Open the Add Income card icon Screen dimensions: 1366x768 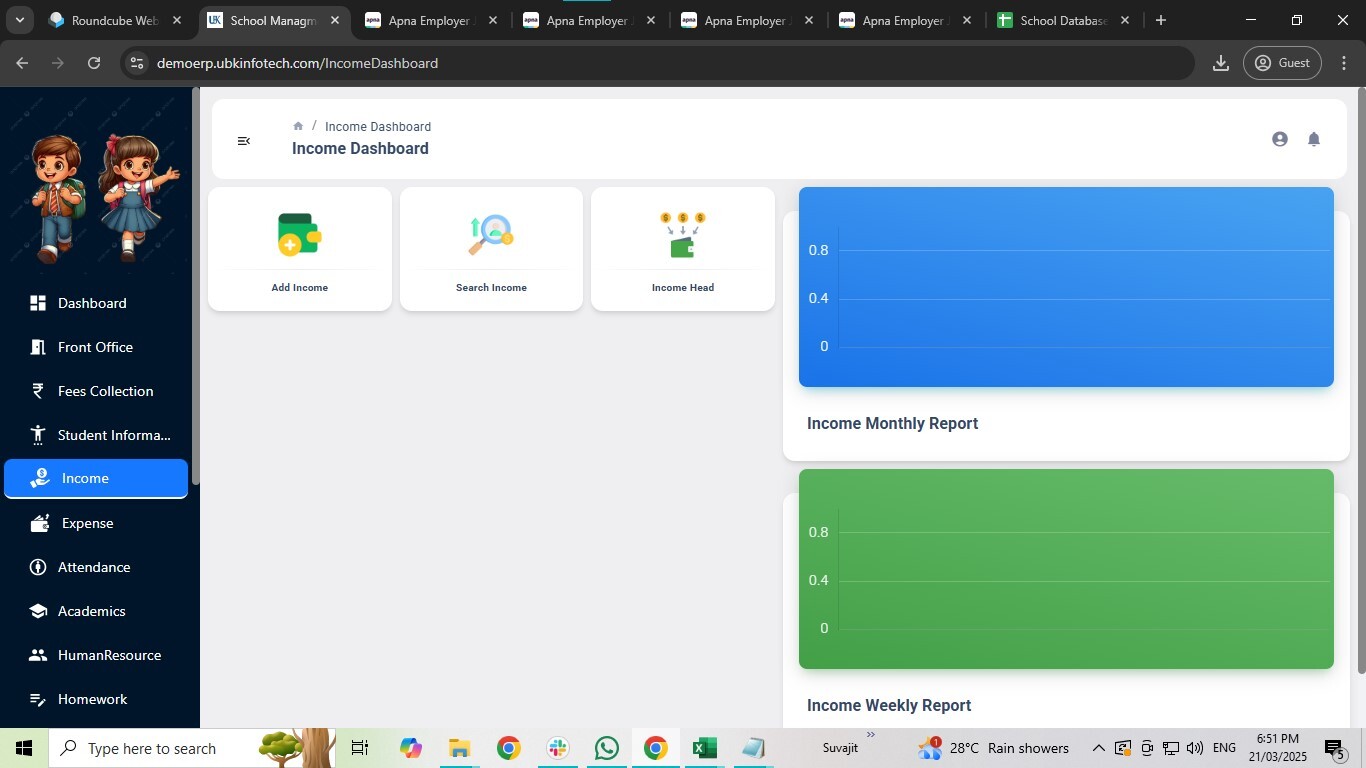pos(299,235)
